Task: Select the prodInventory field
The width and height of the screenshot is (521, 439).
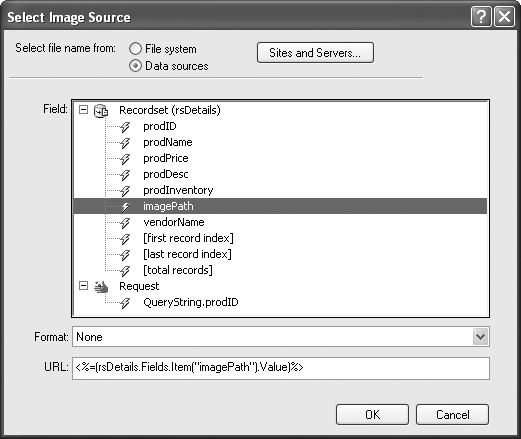Action: click(x=178, y=190)
